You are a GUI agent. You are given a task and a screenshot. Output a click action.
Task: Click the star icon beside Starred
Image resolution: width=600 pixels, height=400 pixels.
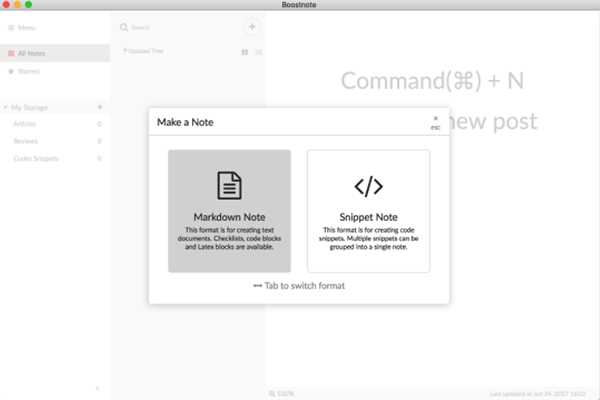click(11, 71)
